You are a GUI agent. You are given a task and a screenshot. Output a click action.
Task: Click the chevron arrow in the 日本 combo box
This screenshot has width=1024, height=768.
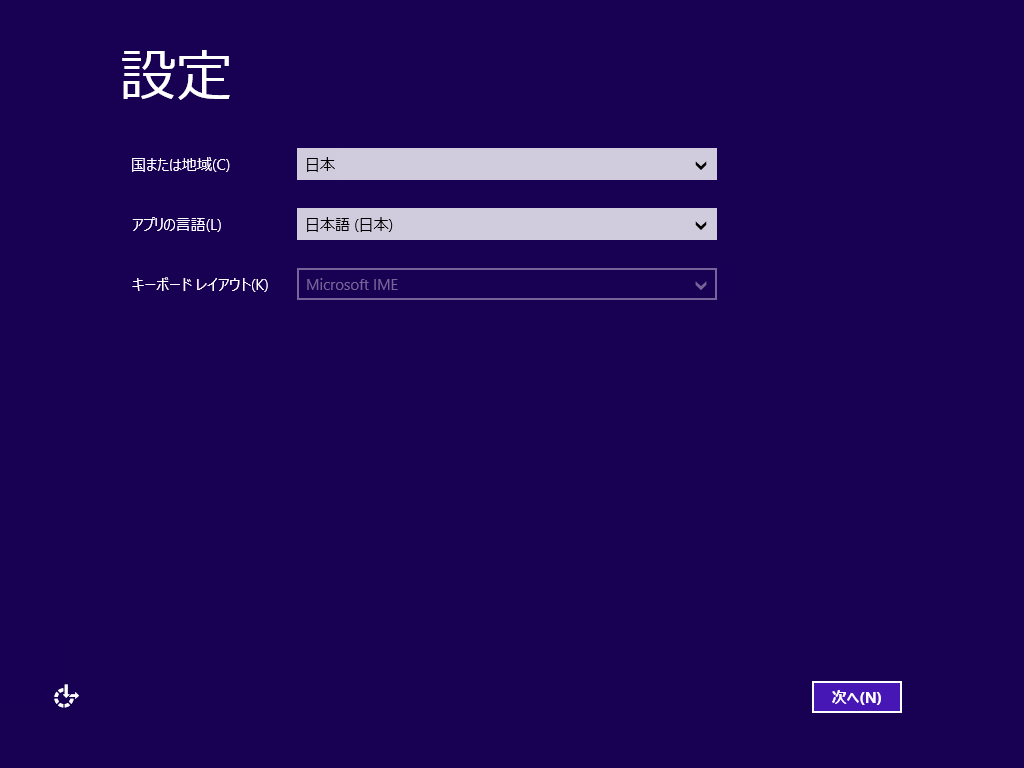[x=701, y=165]
